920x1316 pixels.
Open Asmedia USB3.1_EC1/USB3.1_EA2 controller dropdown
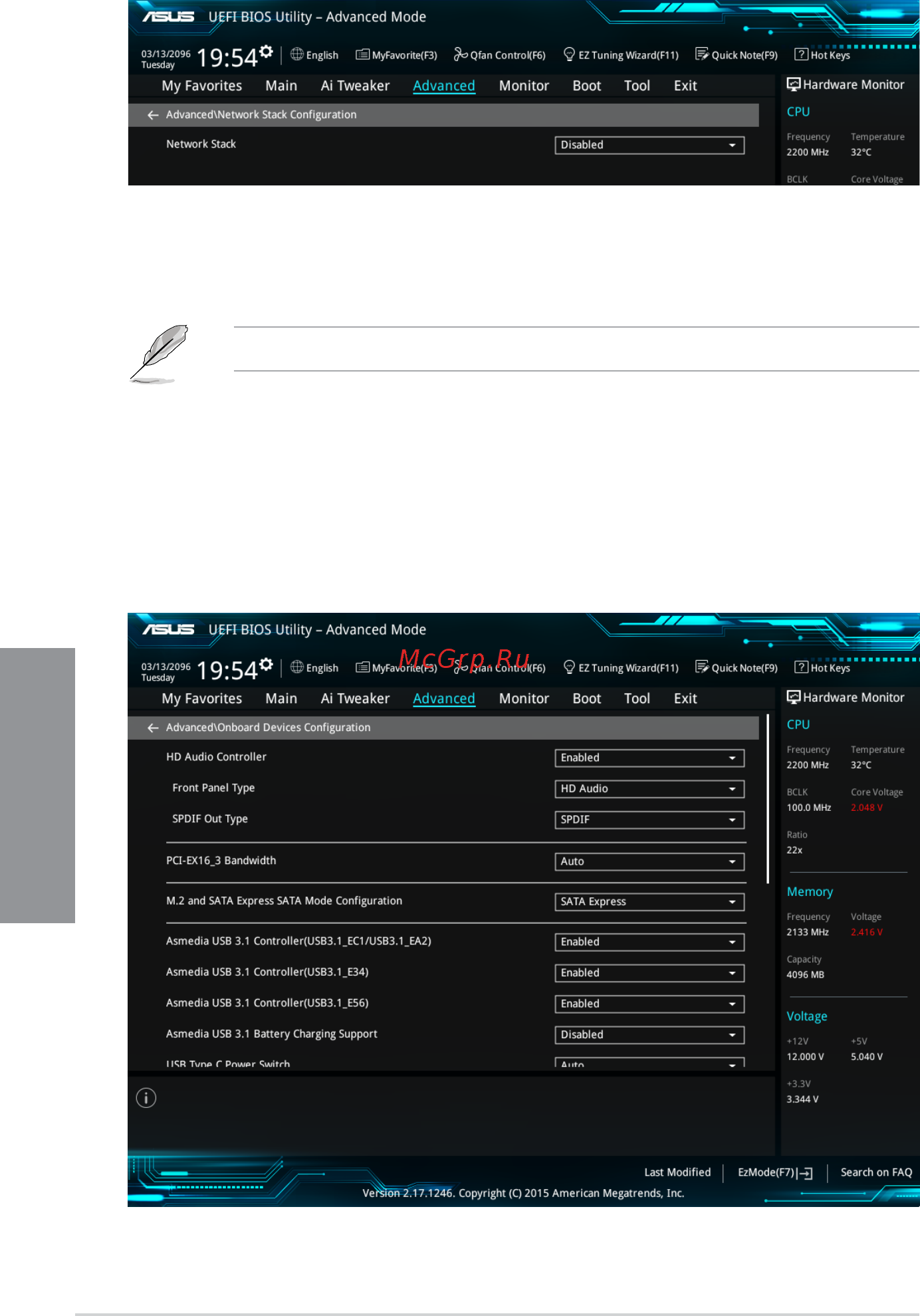click(x=649, y=942)
